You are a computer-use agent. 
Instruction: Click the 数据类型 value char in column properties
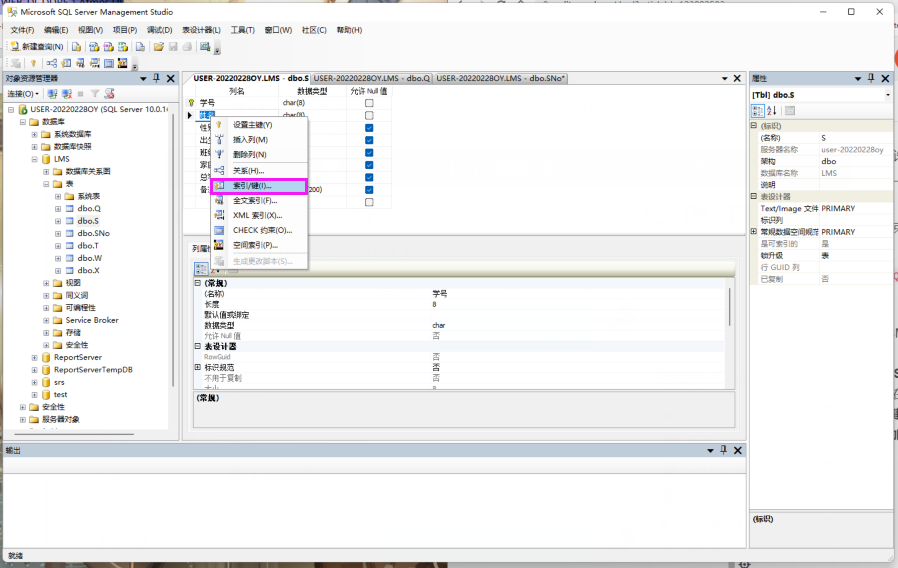(x=439, y=325)
